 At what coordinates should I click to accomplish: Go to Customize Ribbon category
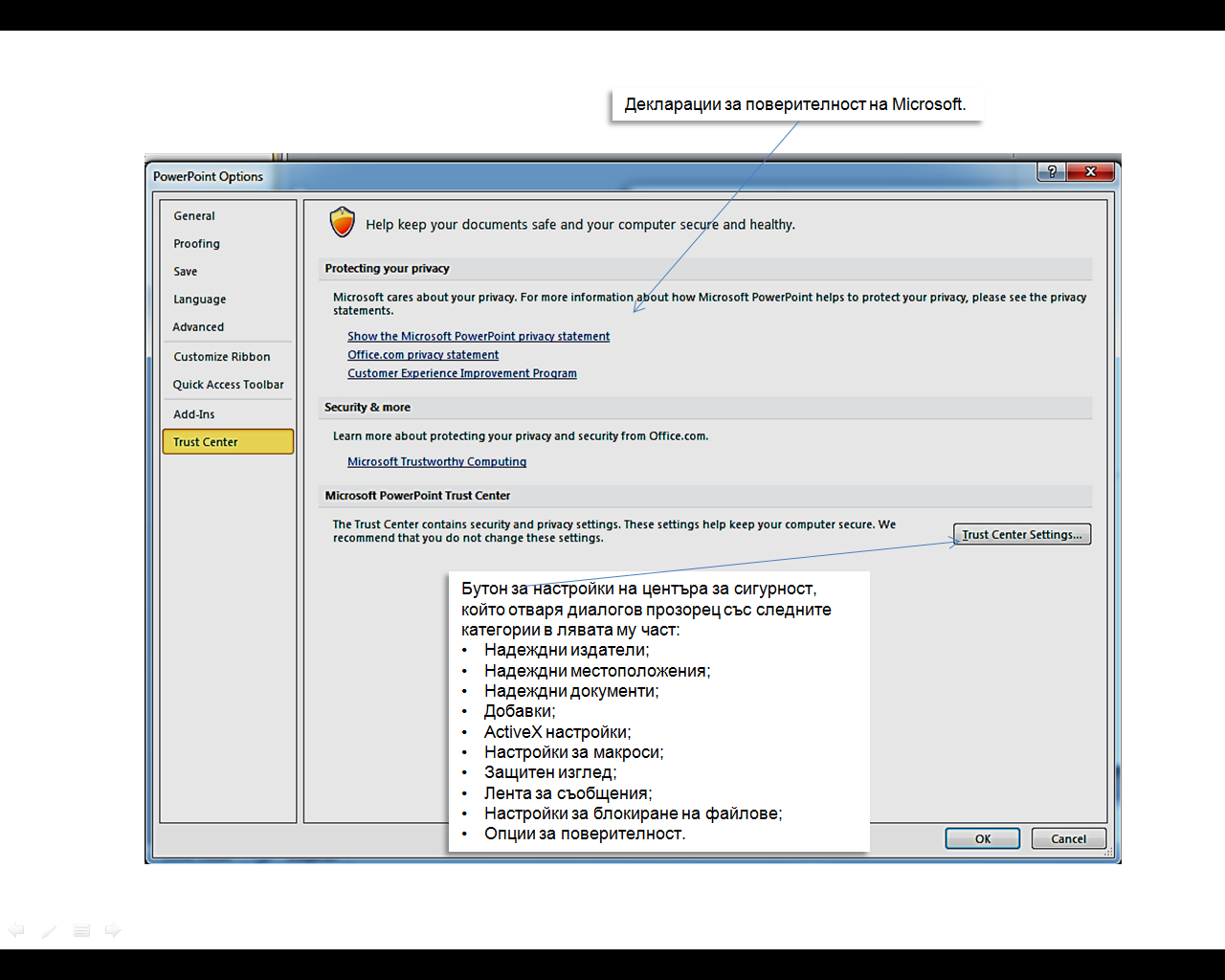point(228,357)
